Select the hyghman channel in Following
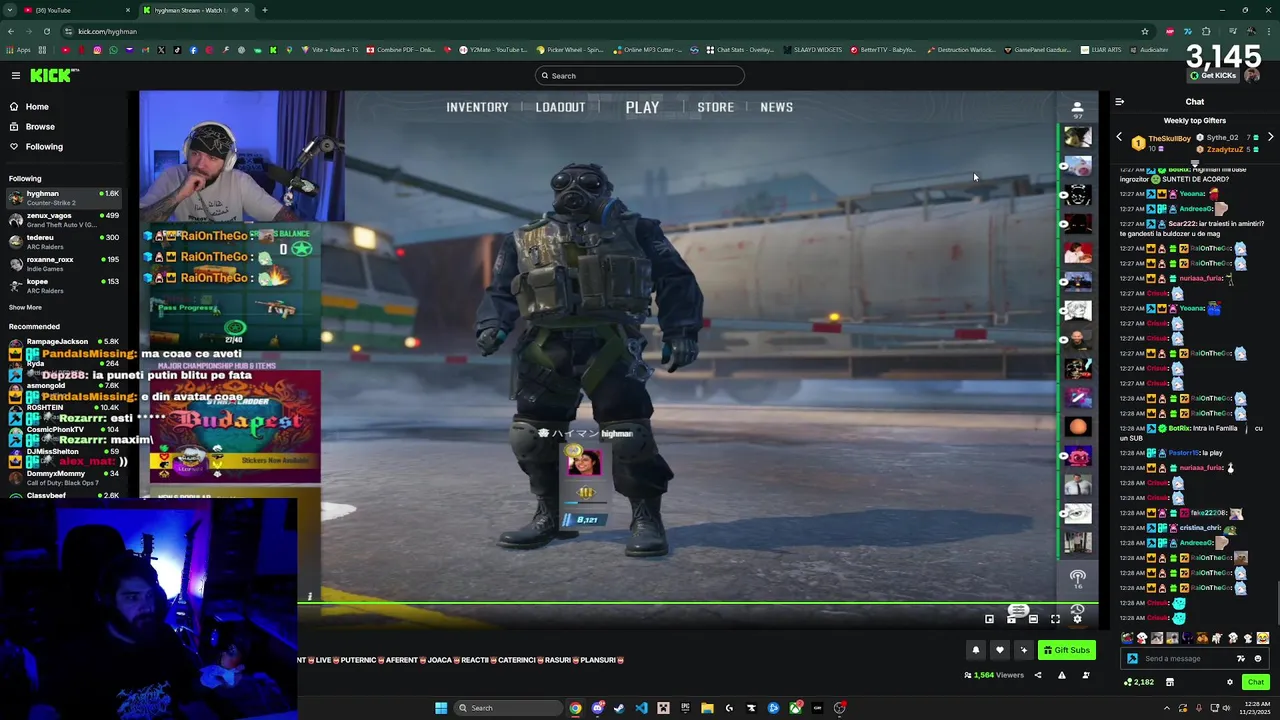This screenshot has width=1280, height=720. point(64,197)
